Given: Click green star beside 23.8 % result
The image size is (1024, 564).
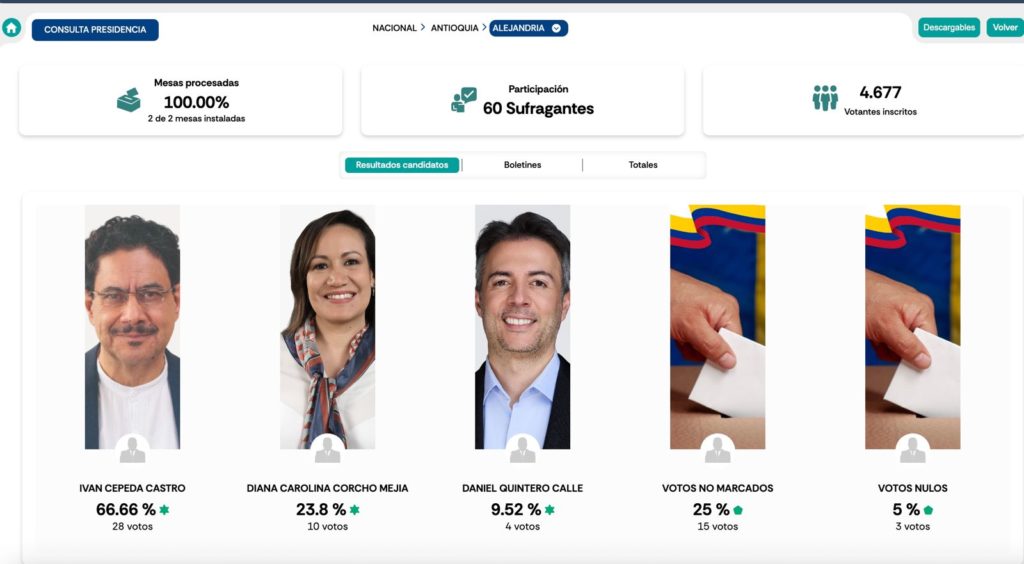Looking at the screenshot, I should [x=355, y=510].
